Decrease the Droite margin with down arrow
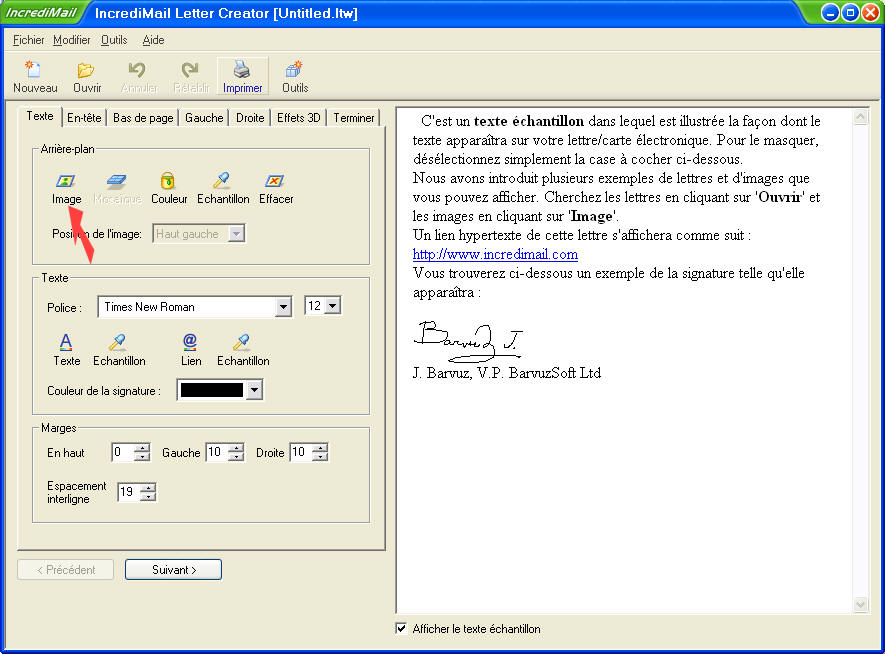This screenshot has height=654, width=885. point(321,457)
